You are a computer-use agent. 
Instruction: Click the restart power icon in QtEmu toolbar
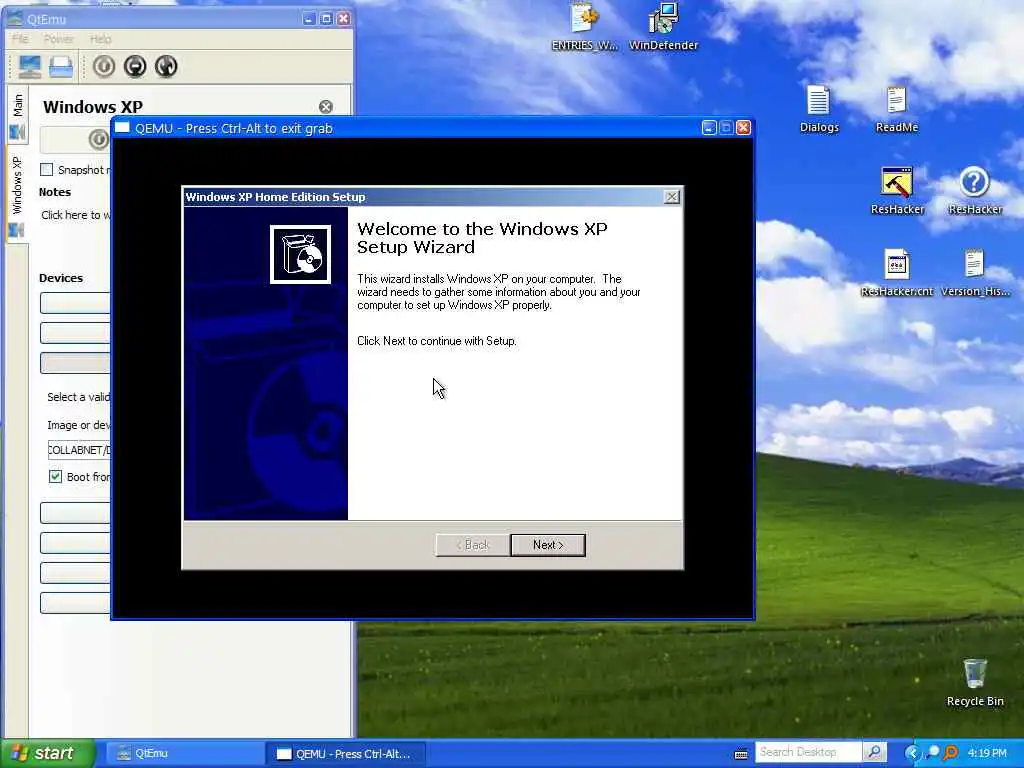point(167,66)
